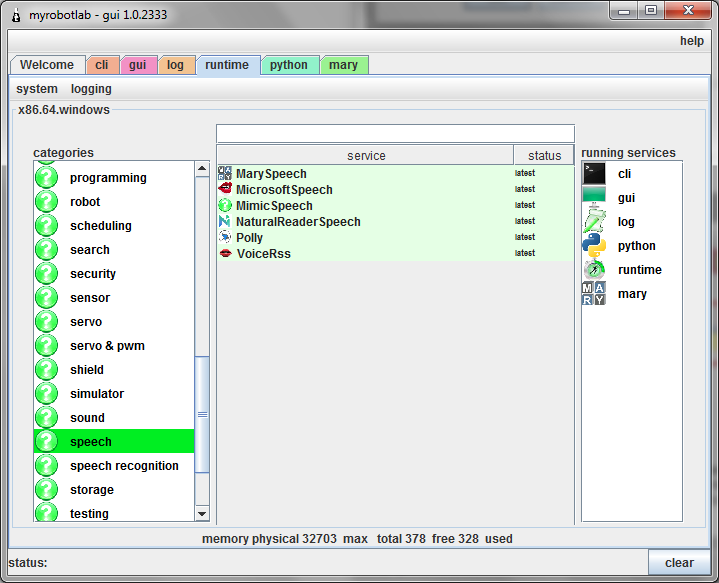Click the MarySpeech service icon
719x583 pixels.
225,173
